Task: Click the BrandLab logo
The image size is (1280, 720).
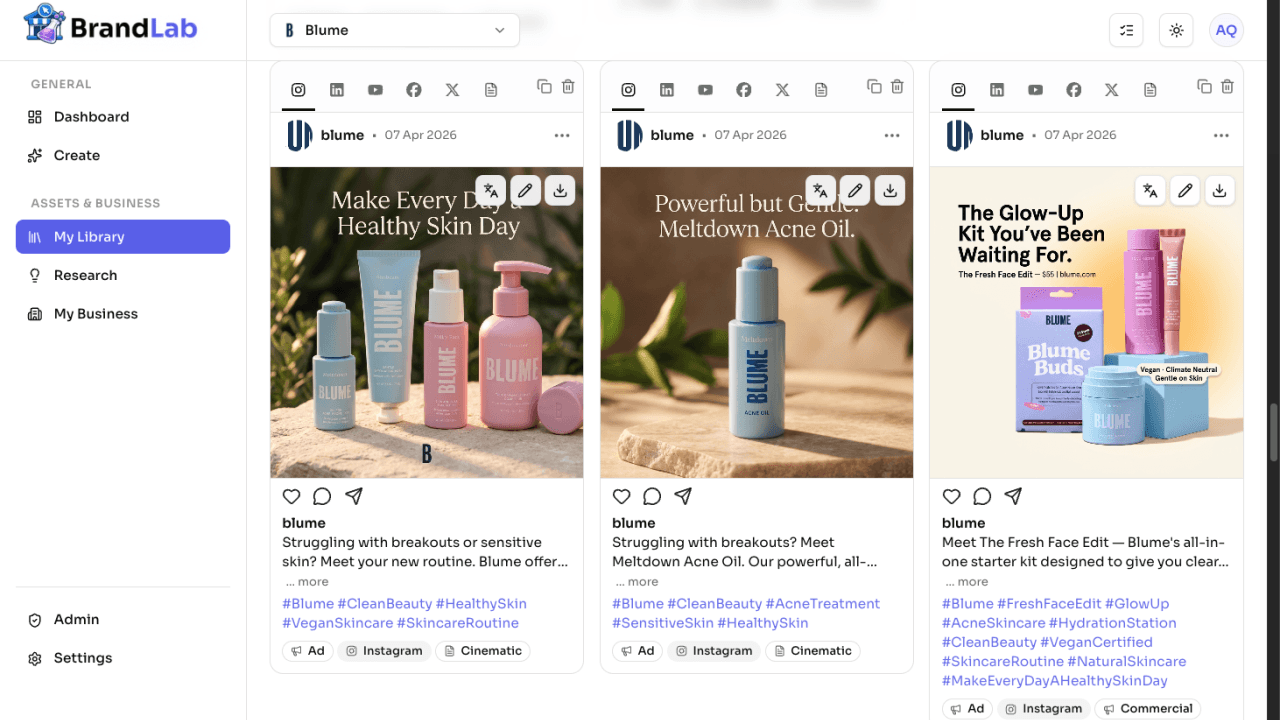Action: coord(110,25)
